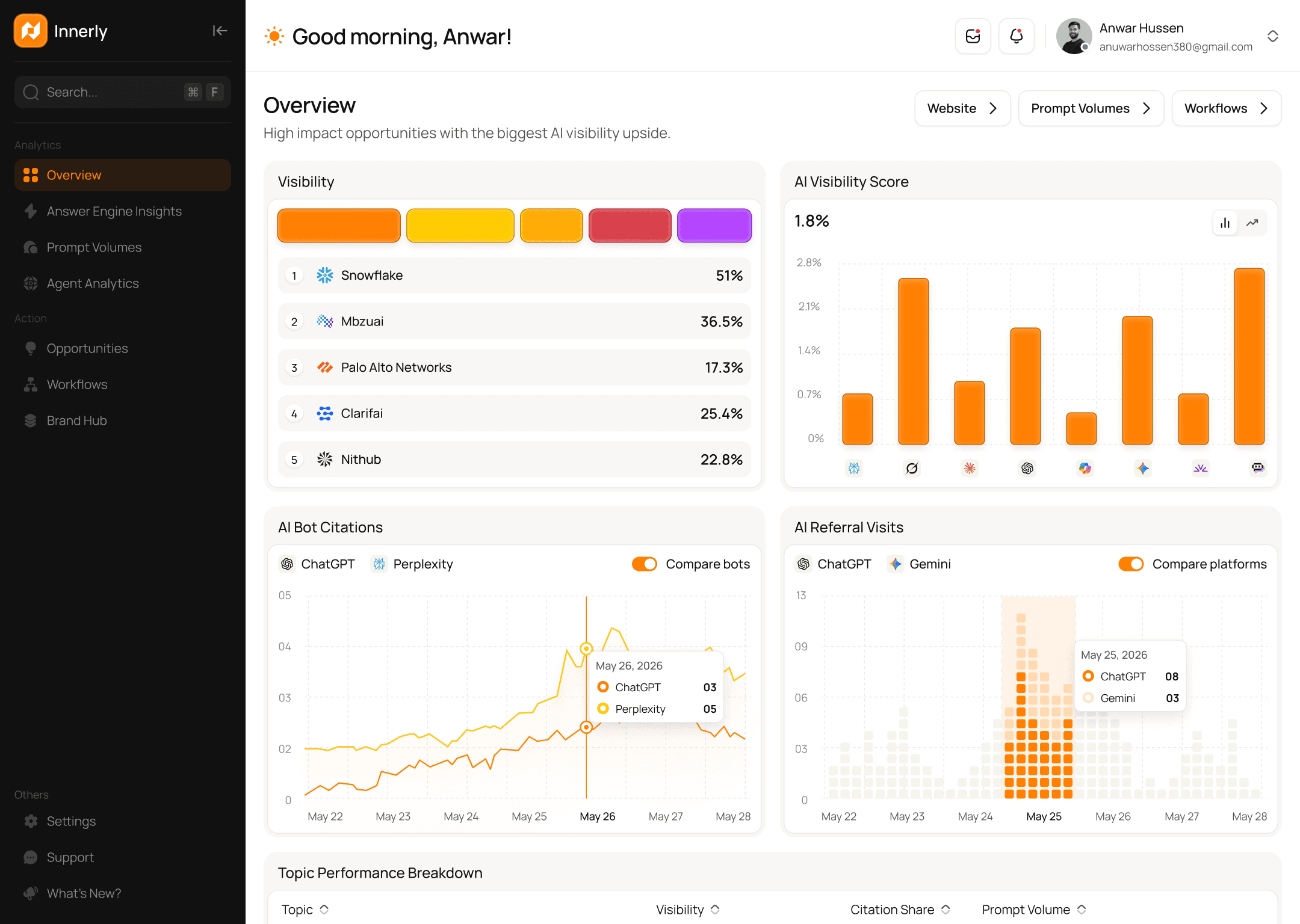The width and height of the screenshot is (1300, 924).
Task: Open What's New? in sidebar
Action: click(x=123, y=893)
